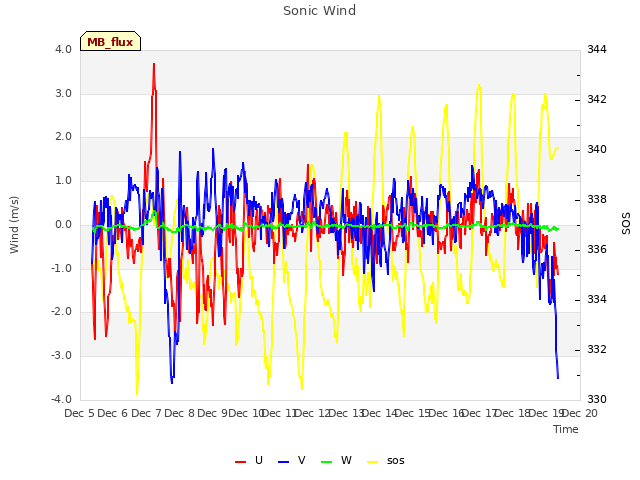Click the yellow sos legend swatch
640x480 pixels.
coord(373,461)
